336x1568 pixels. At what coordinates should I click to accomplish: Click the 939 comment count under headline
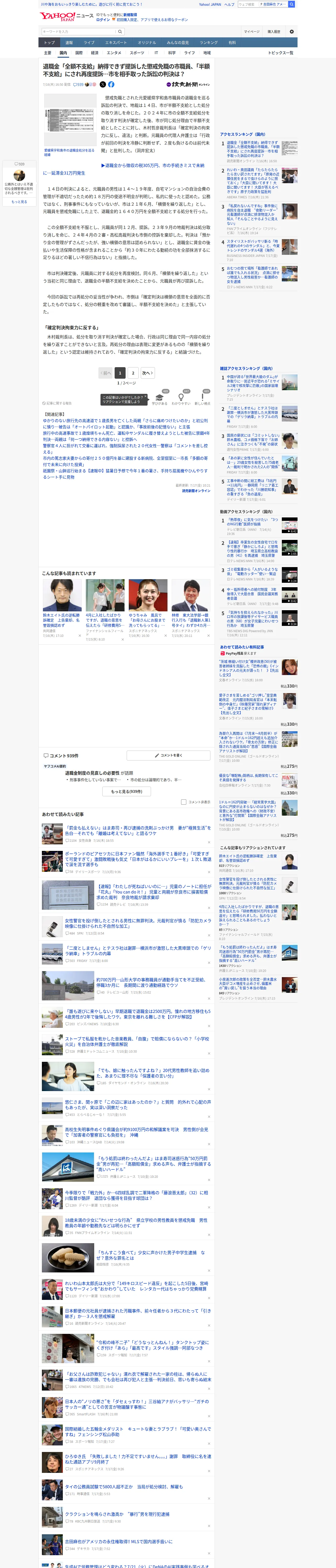pos(79,85)
